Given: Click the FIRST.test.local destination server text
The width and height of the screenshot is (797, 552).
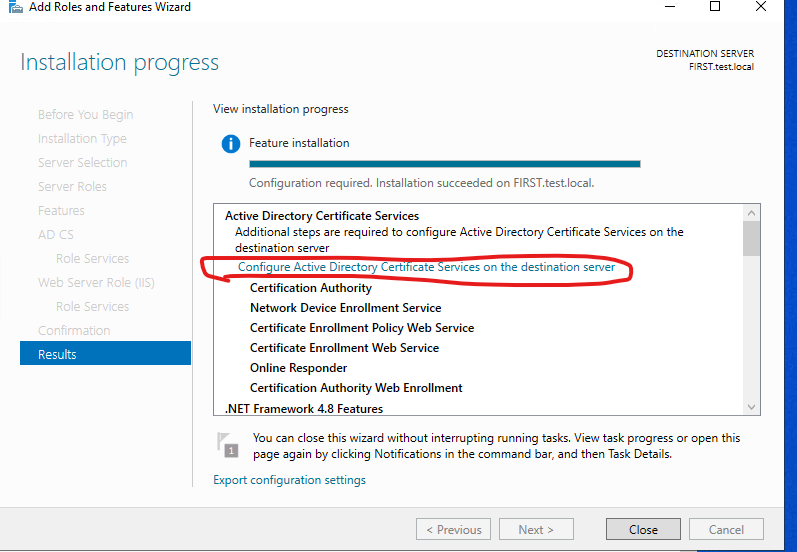Looking at the screenshot, I should pos(721,67).
